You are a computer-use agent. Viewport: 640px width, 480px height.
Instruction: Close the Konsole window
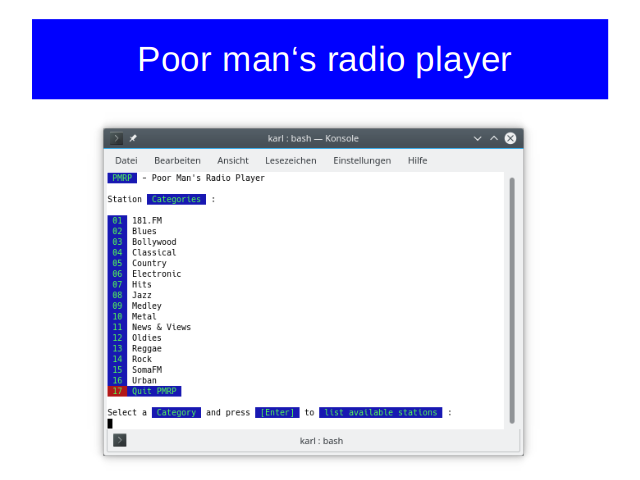tap(510, 138)
